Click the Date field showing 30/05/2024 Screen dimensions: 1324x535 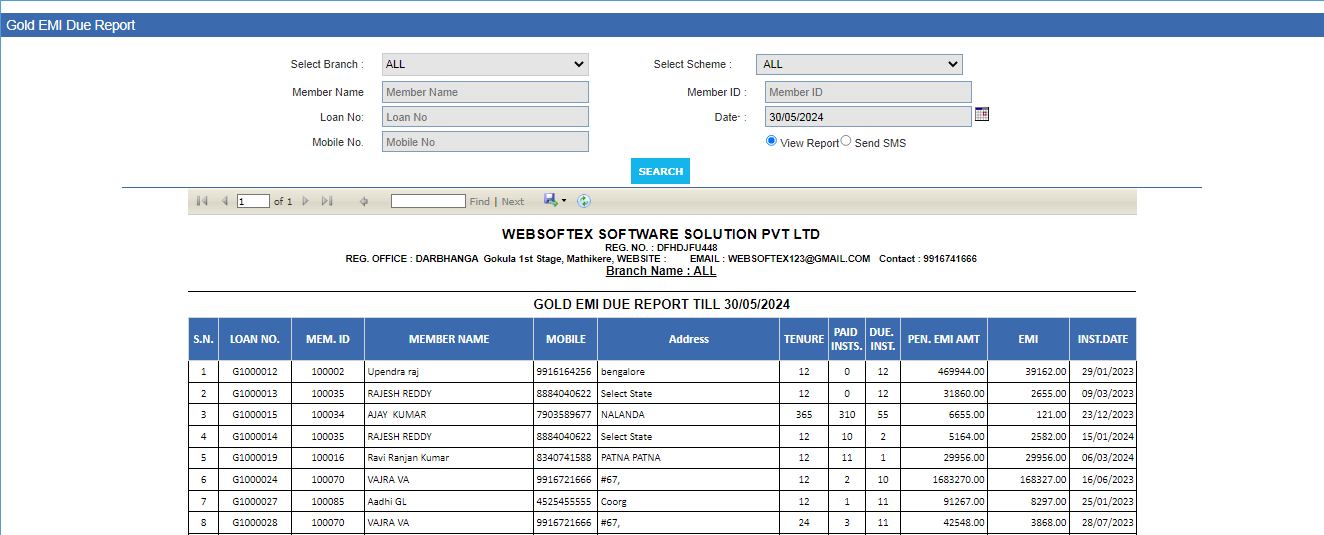[868, 117]
